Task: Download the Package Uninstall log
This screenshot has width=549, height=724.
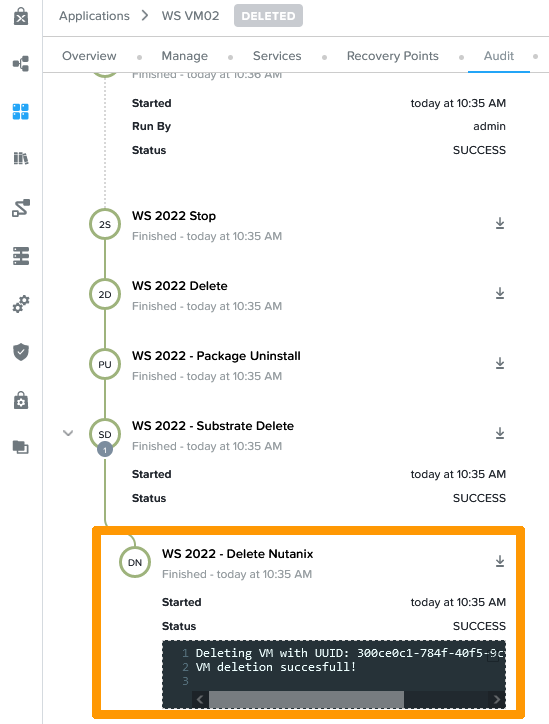Action: coord(500,364)
